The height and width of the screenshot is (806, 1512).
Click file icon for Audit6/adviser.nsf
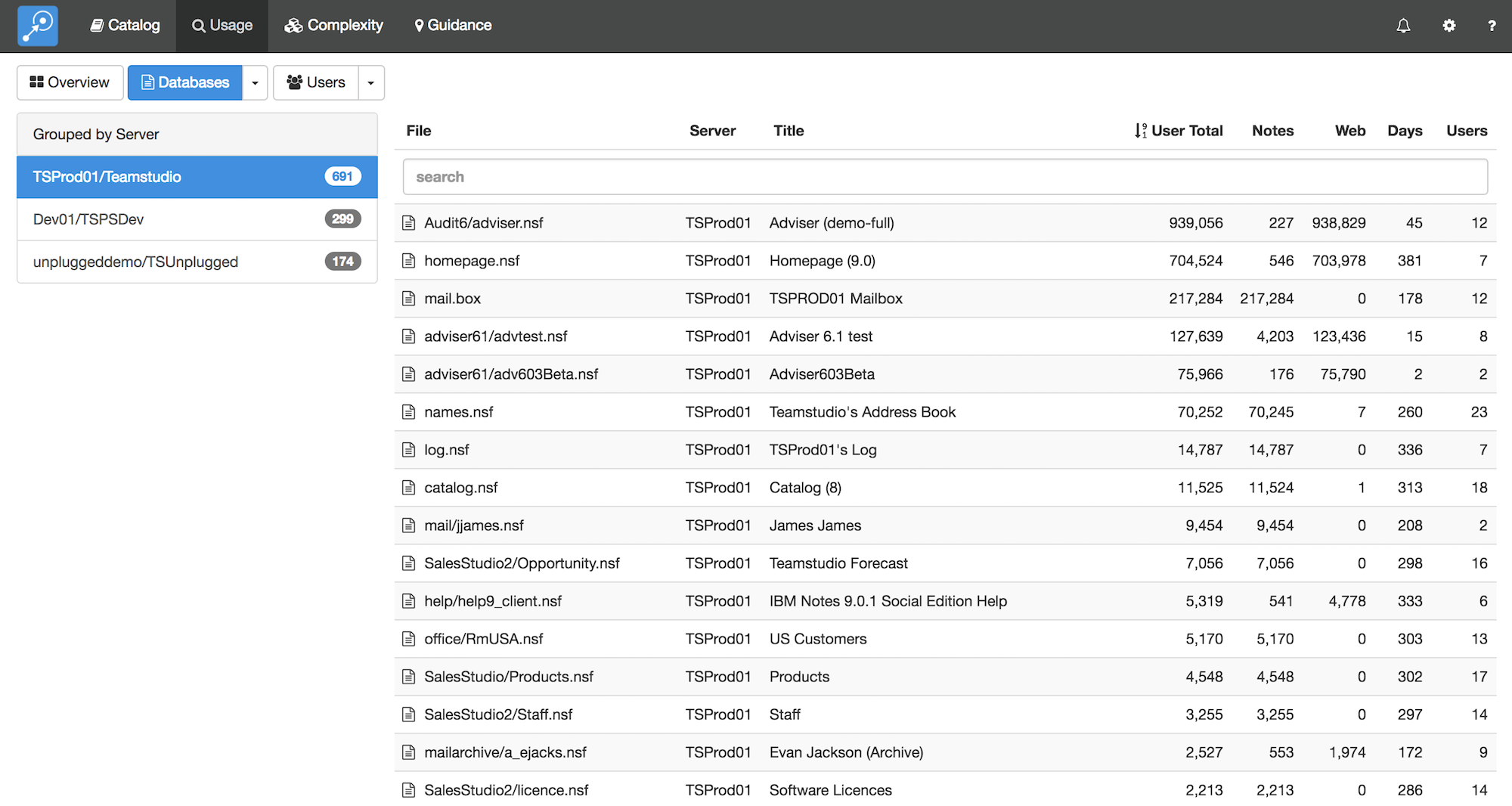(409, 223)
